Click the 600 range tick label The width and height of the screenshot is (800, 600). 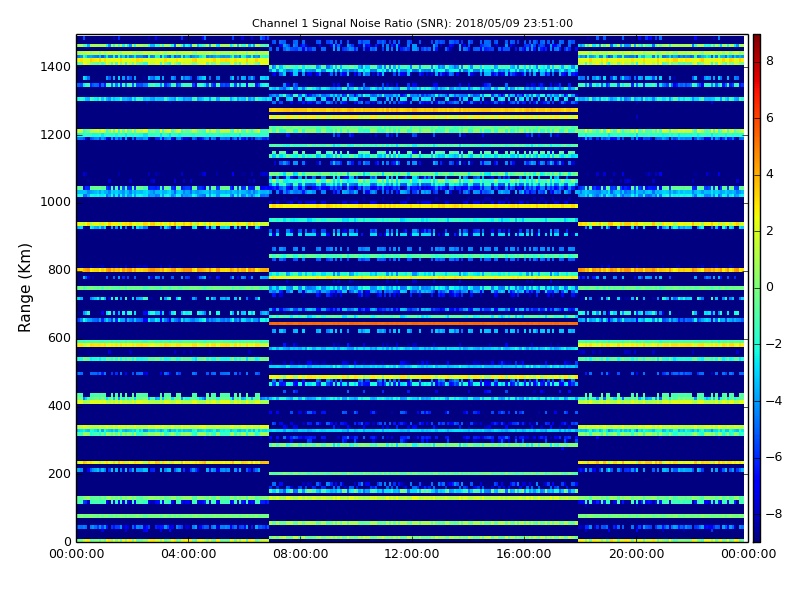59,338
